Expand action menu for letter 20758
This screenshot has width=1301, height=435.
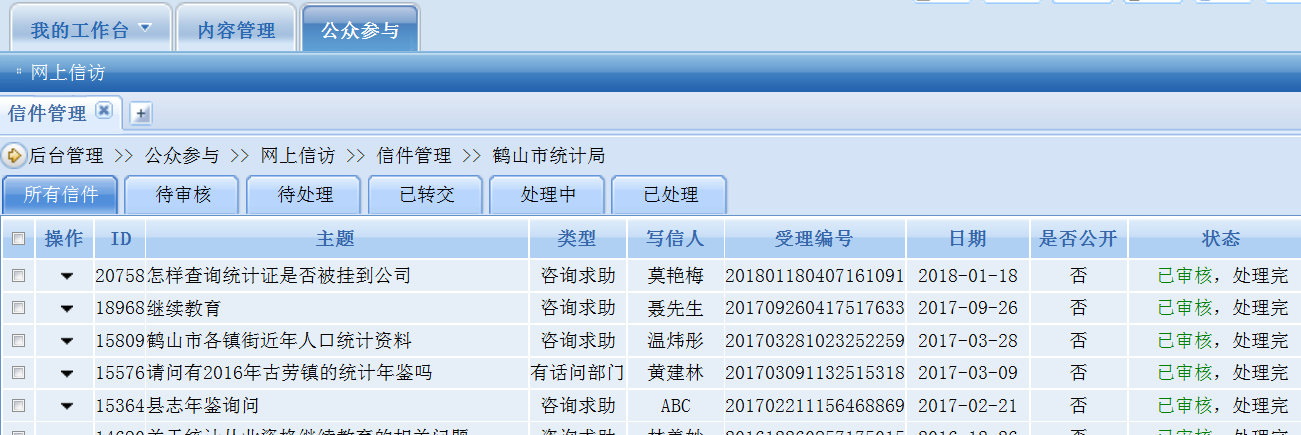pyautogui.click(x=67, y=276)
